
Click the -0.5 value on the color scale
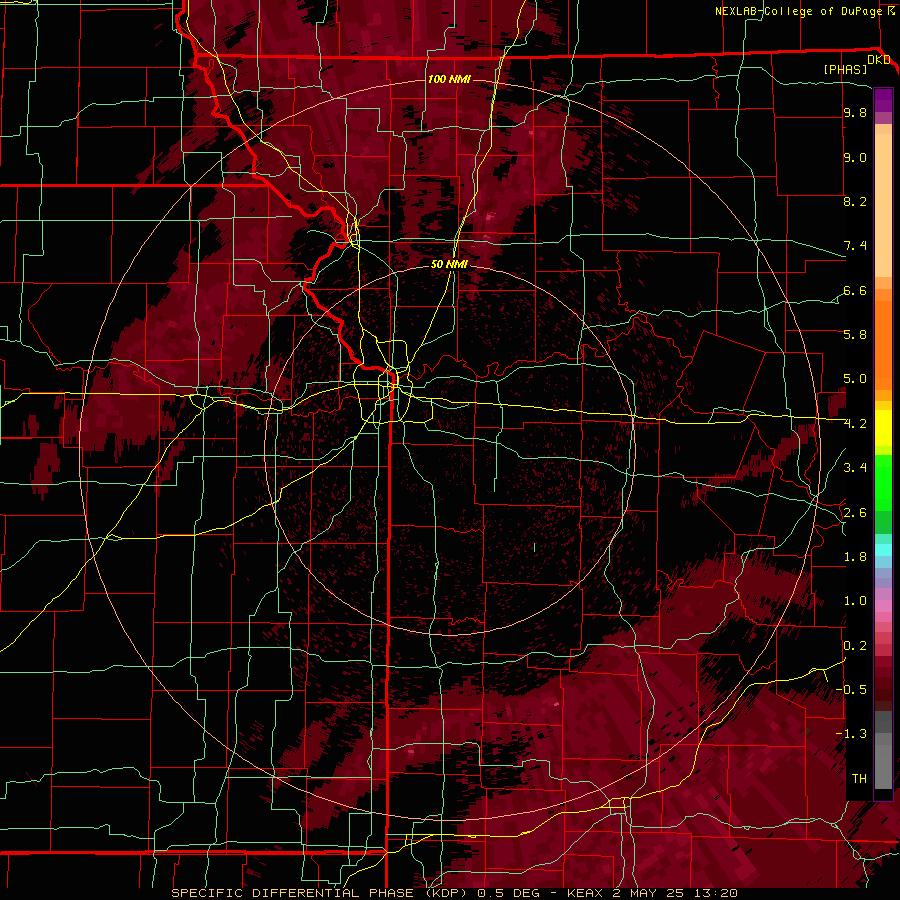coord(851,690)
